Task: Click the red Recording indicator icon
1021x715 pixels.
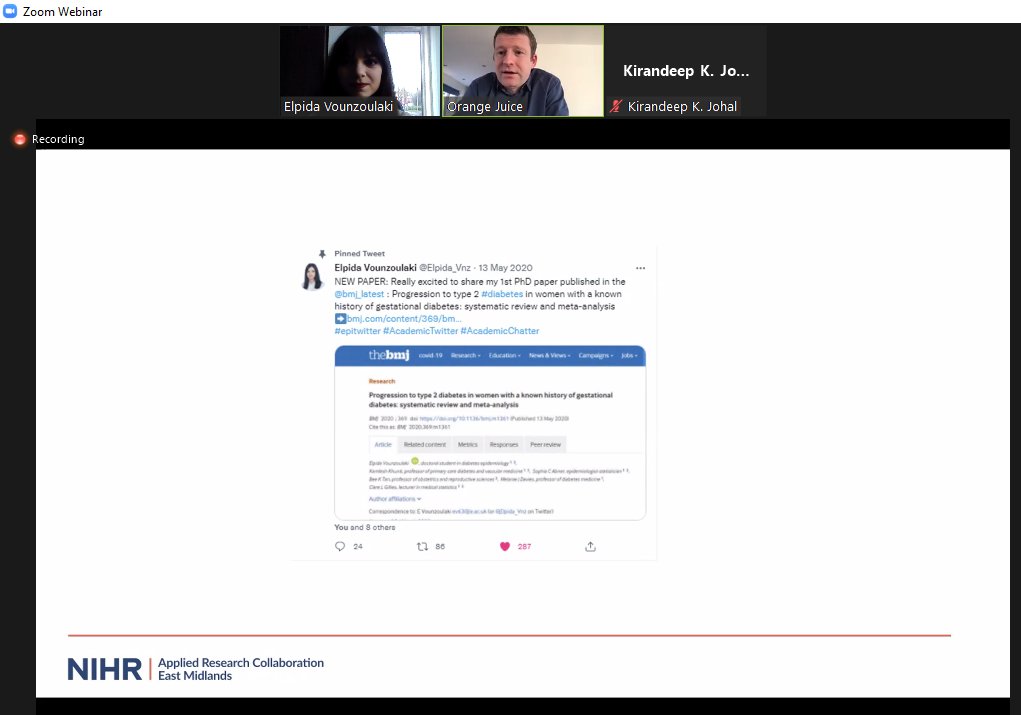Action: coord(20,139)
